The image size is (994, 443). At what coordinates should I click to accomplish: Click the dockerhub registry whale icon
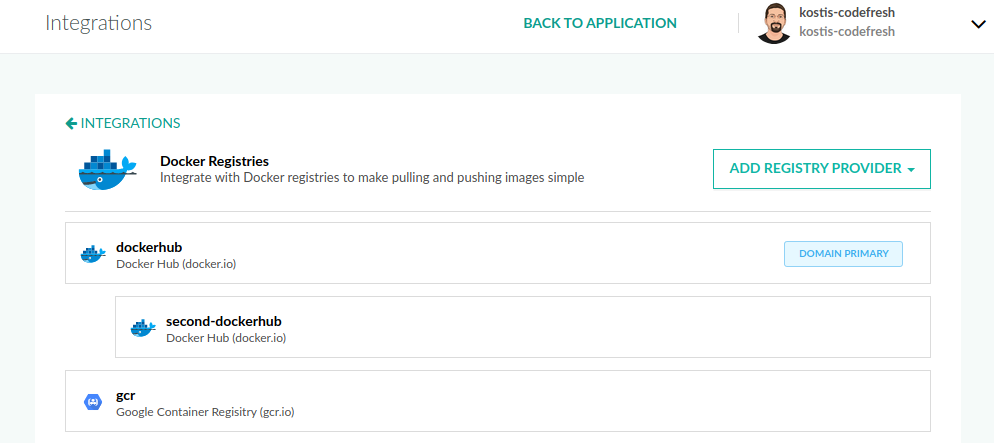coord(93,254)
